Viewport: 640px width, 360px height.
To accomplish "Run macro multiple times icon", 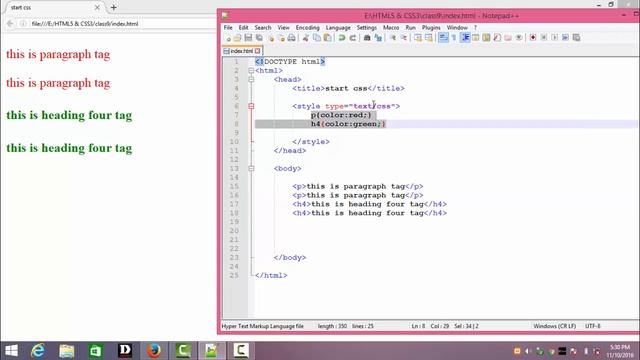I will tap(565, 38).
